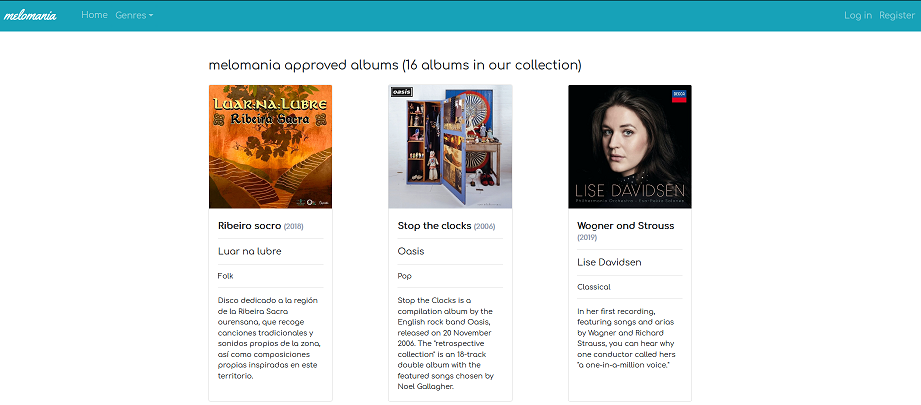Click the year (2018) beside Ribeira sacra
The image size is (921, 405).
[x=294, y=227]
